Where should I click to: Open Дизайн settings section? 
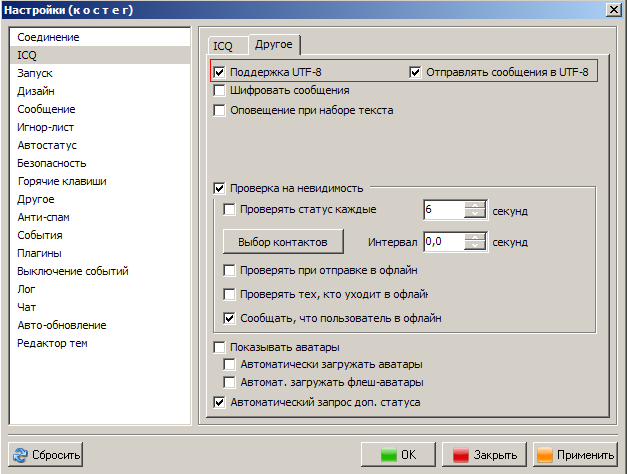[100, 91]
